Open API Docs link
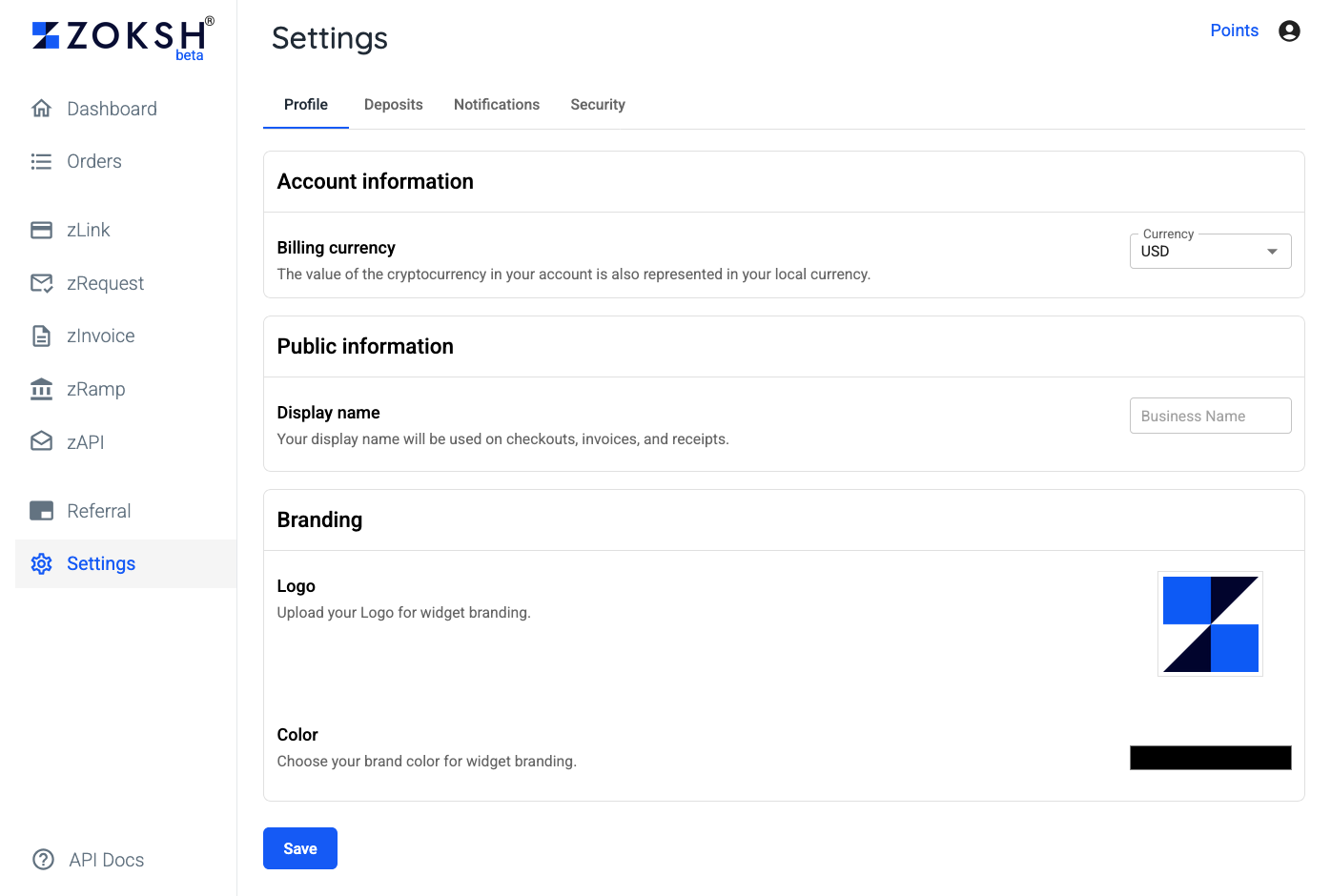The width and height of the screenshot is (1331, 896). [106, 860]
